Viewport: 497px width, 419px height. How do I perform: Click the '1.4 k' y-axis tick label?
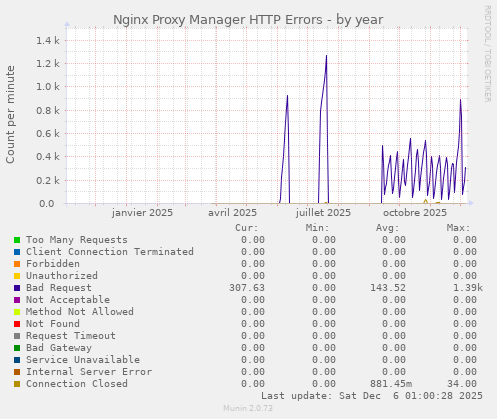48,41
